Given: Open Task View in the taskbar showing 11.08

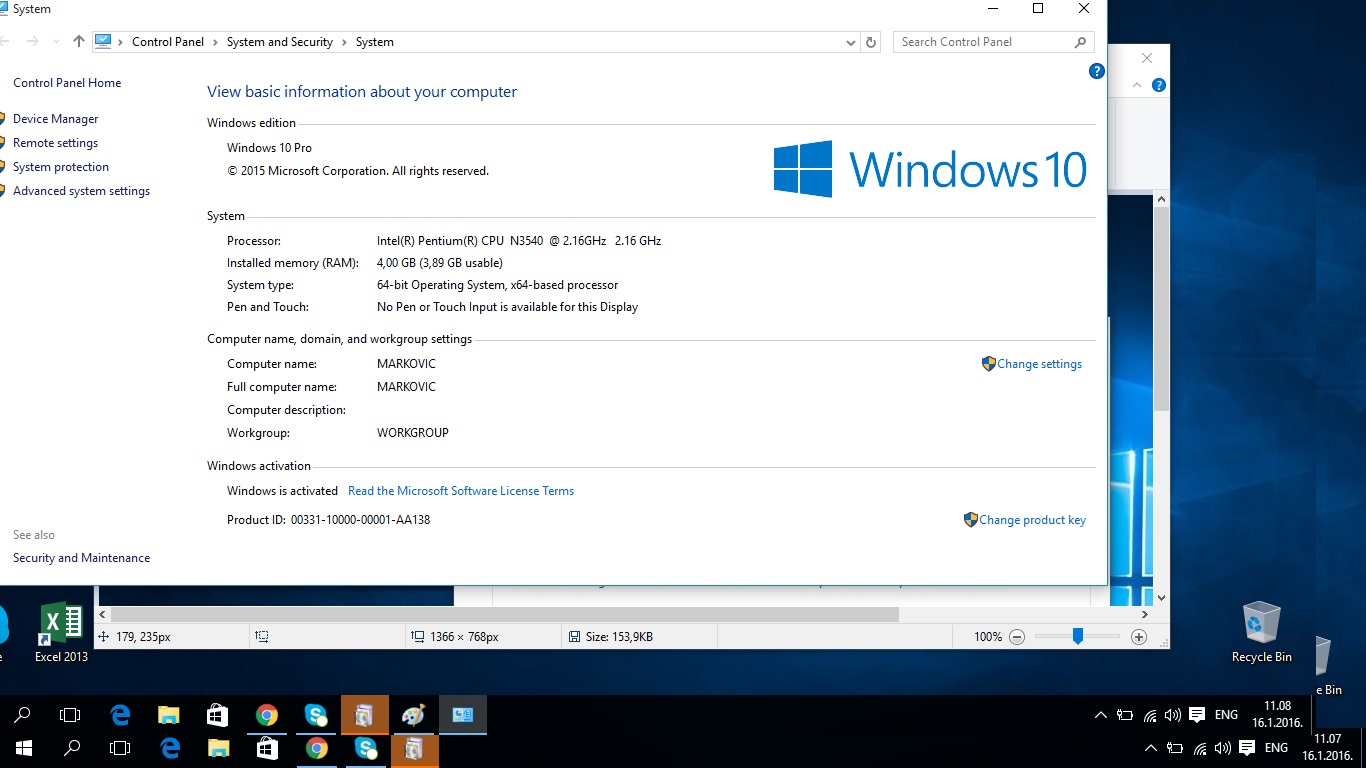Looking at the screenshot, I should pyautogui.click(x=70, y=715).
